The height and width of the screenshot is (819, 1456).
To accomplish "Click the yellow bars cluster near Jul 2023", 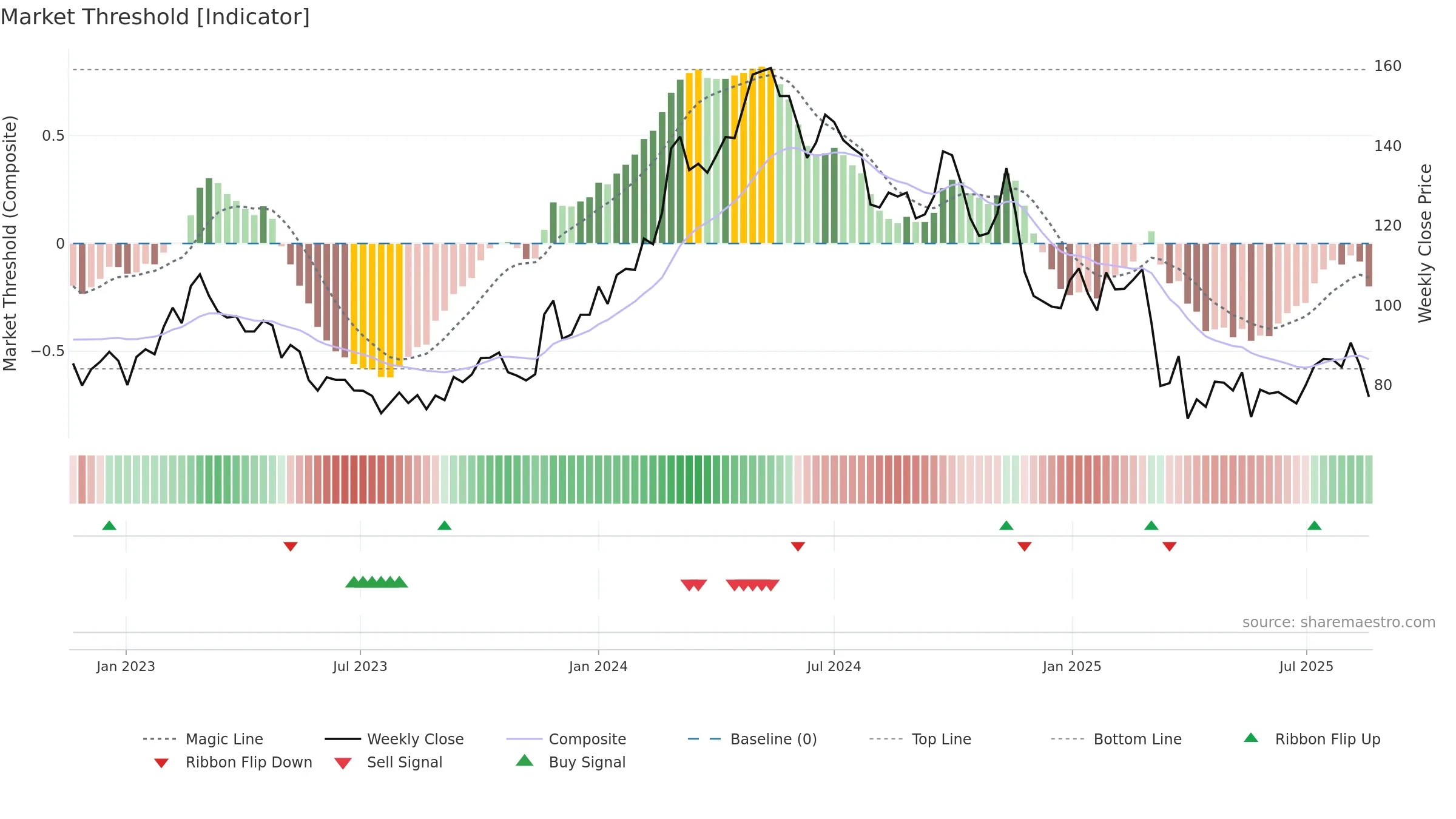I will (377, 310).
